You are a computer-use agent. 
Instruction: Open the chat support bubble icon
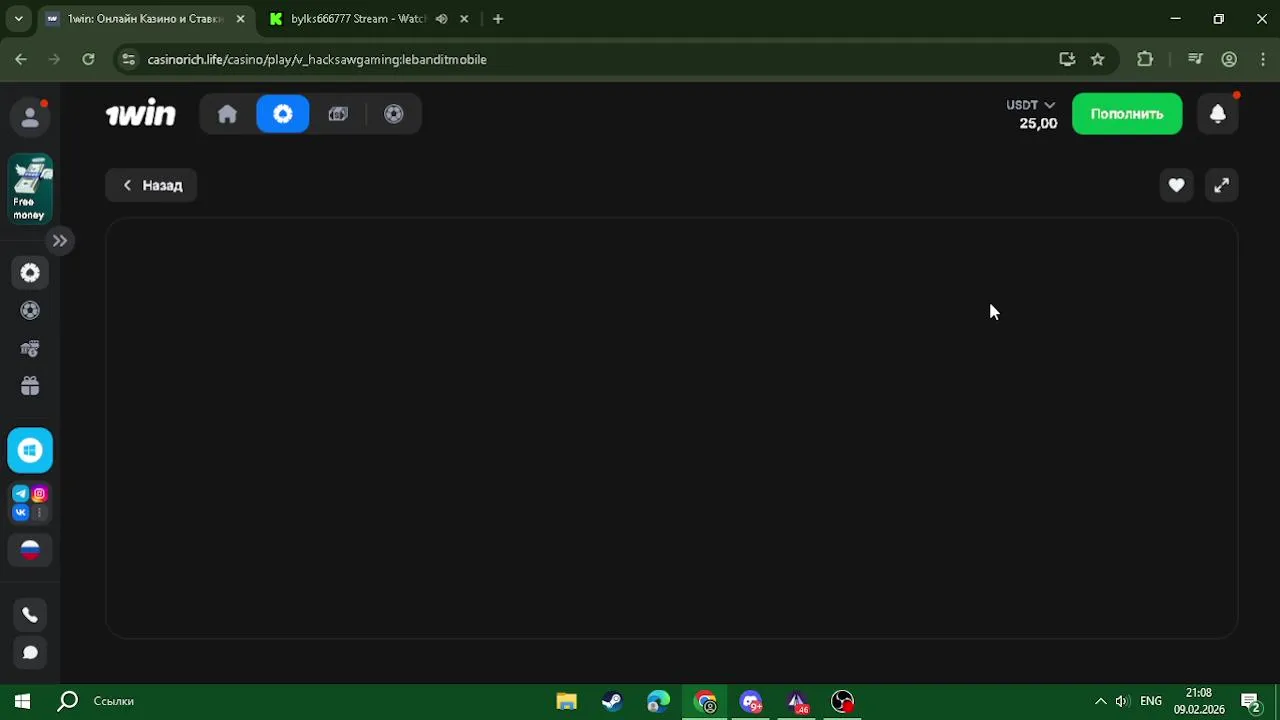30,653
